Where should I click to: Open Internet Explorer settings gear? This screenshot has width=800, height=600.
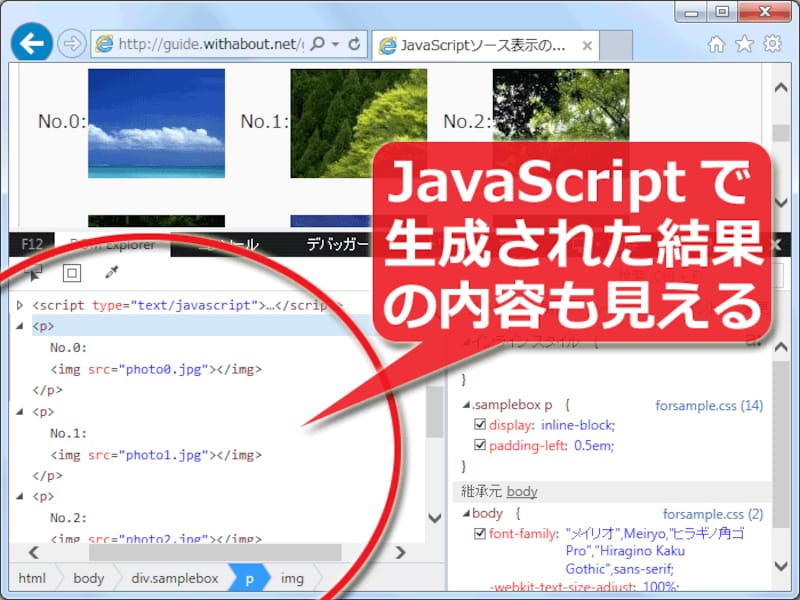(772, 44)
